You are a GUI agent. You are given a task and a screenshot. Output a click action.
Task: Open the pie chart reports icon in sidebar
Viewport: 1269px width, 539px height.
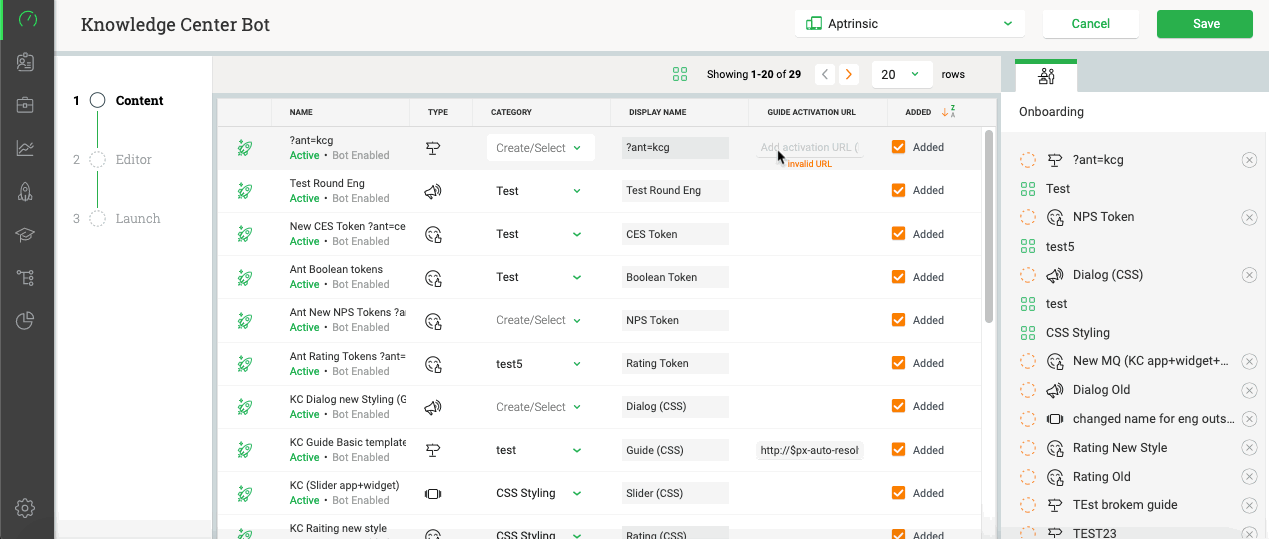tap(26, 321)
